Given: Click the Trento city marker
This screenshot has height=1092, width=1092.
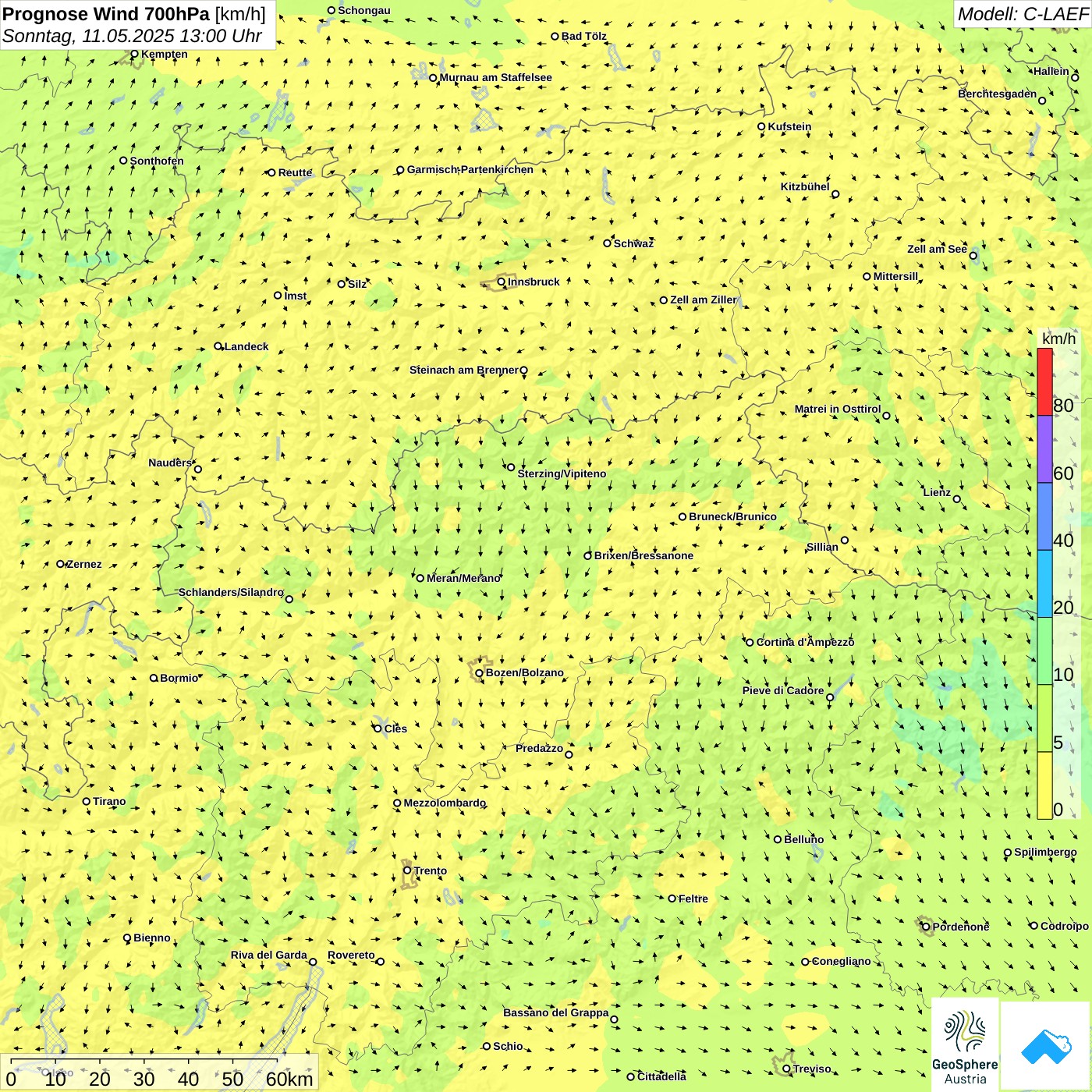Looking at the screenshot, I should tap(407, 870).
